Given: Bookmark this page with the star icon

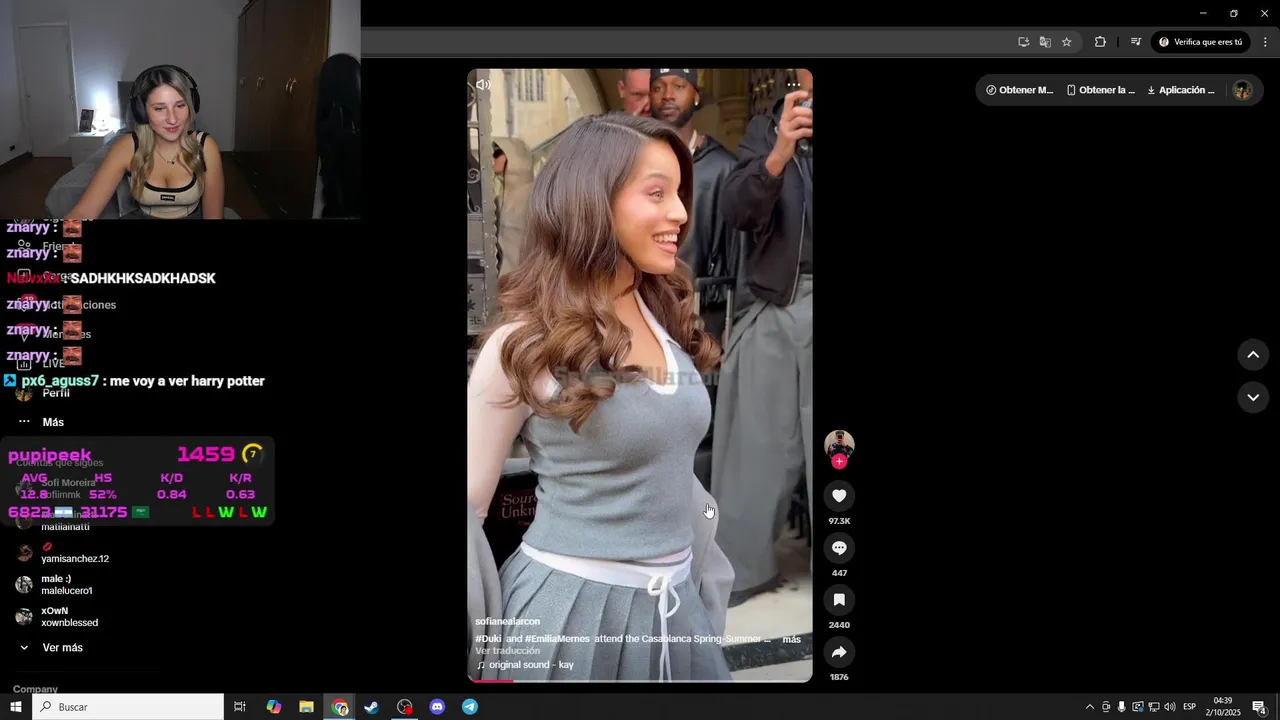Looking at the screenshot, I should point(1067,42).
